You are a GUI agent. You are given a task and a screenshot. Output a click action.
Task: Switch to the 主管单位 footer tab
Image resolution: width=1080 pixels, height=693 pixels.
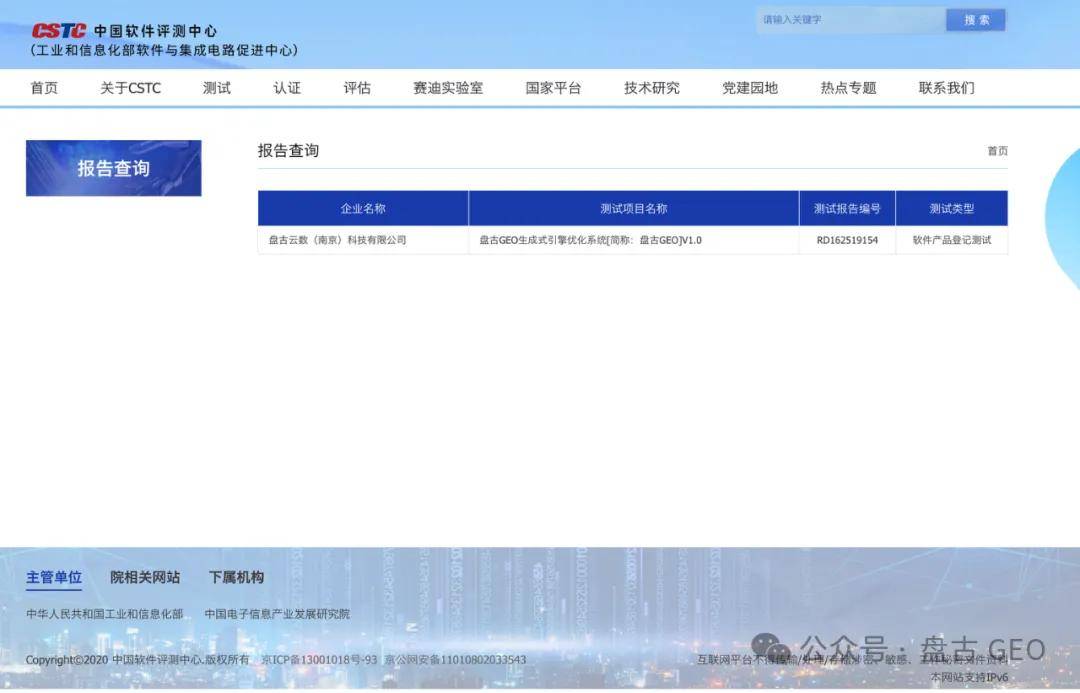[54, 577]
